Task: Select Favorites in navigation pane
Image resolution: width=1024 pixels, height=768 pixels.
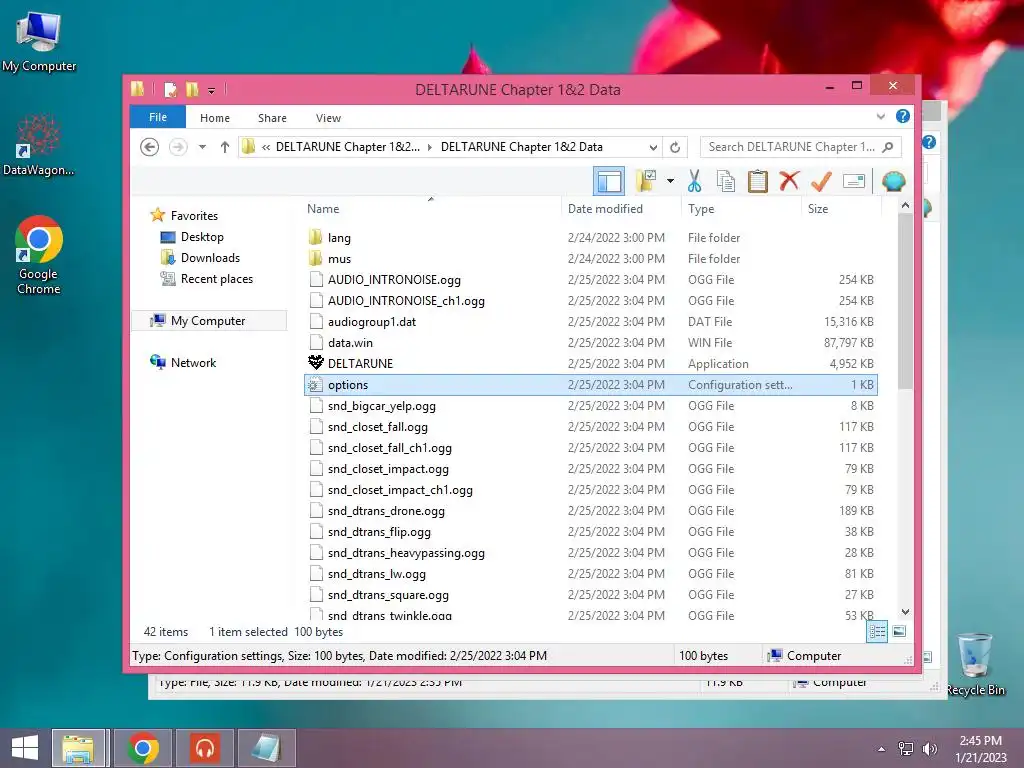Action: (x=194, y=216)
